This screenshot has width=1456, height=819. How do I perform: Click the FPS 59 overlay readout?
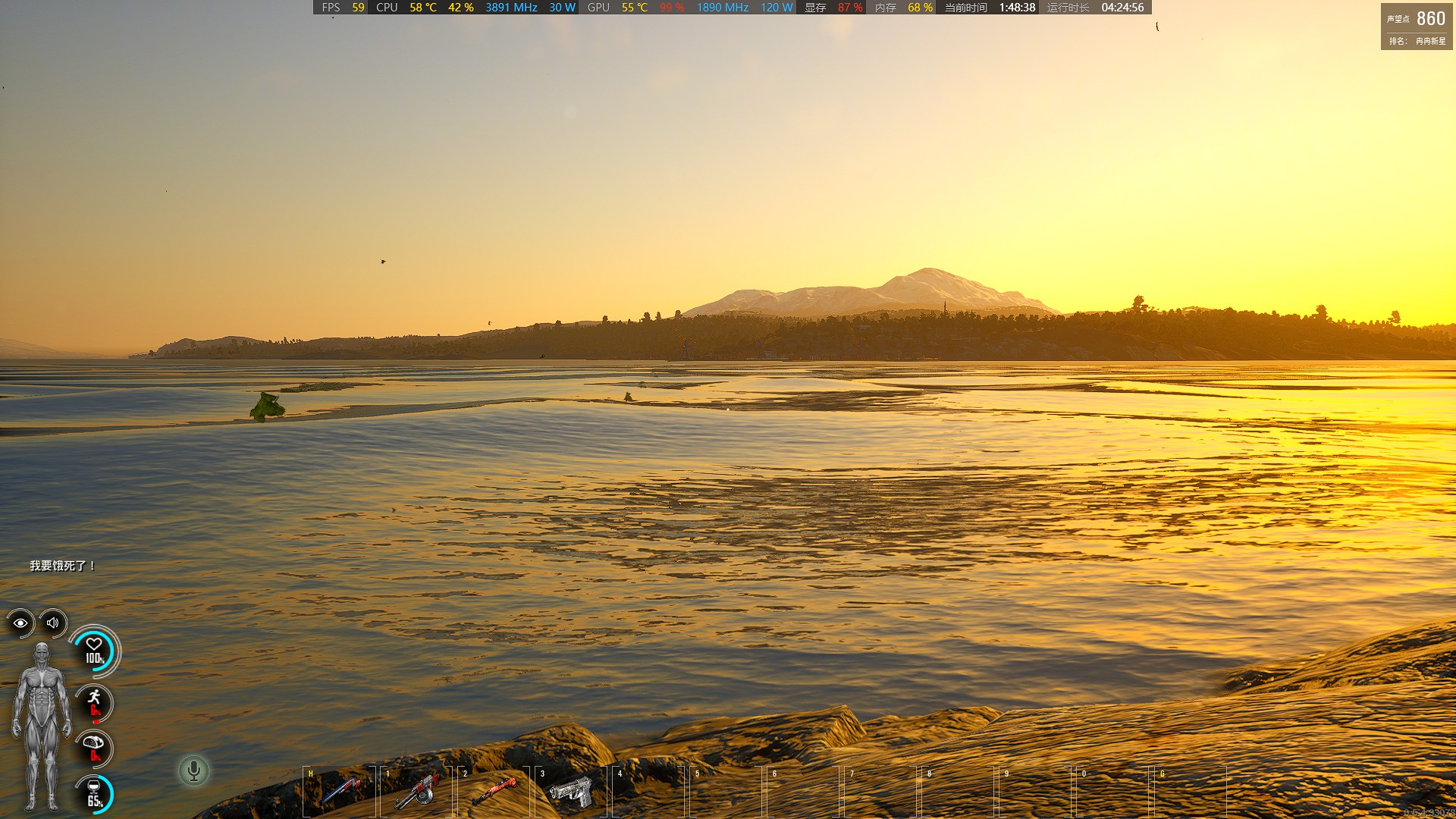tap(343, 8)
